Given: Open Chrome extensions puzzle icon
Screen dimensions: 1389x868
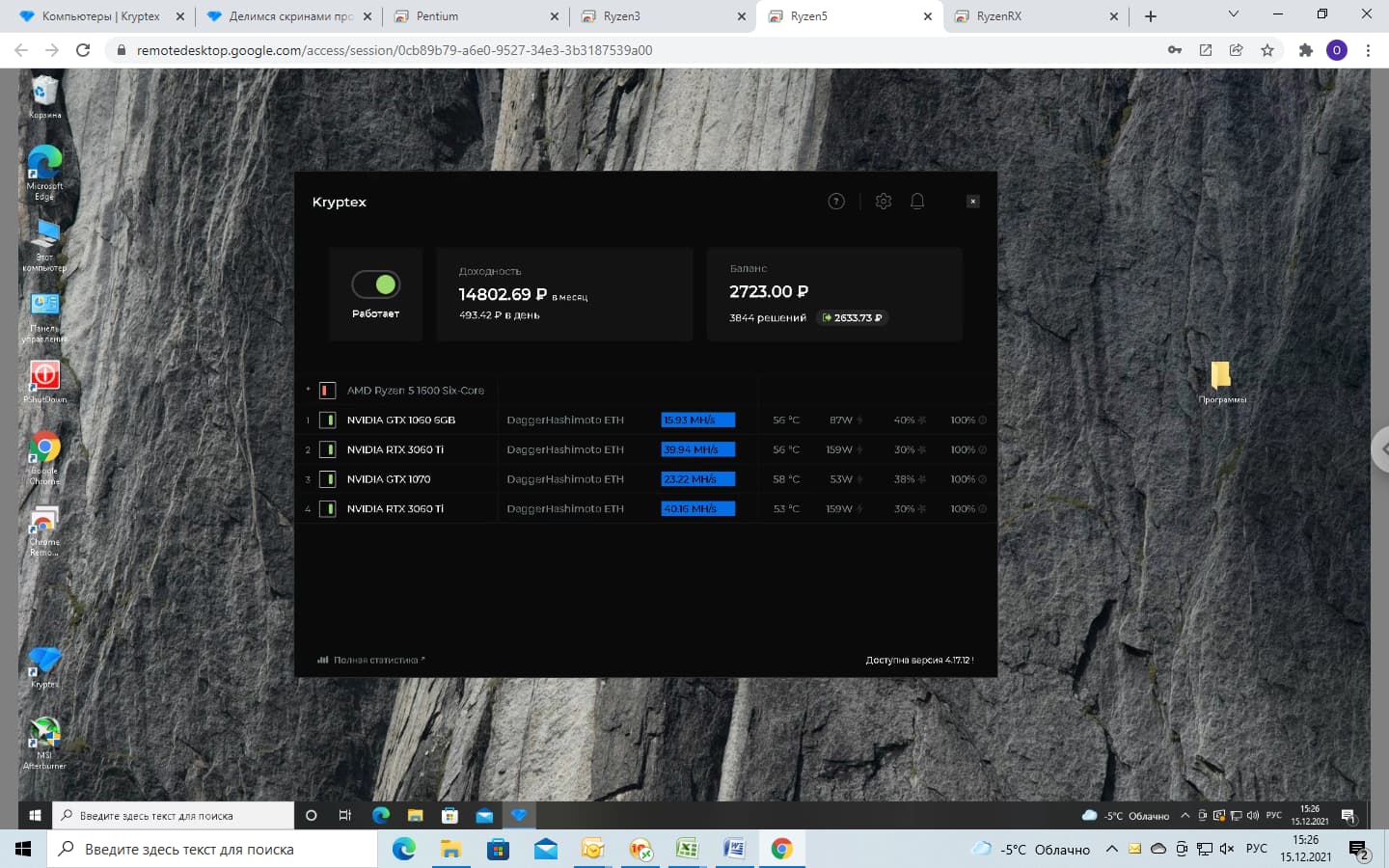Looking at the screenshot, I should pos(1306,50).
